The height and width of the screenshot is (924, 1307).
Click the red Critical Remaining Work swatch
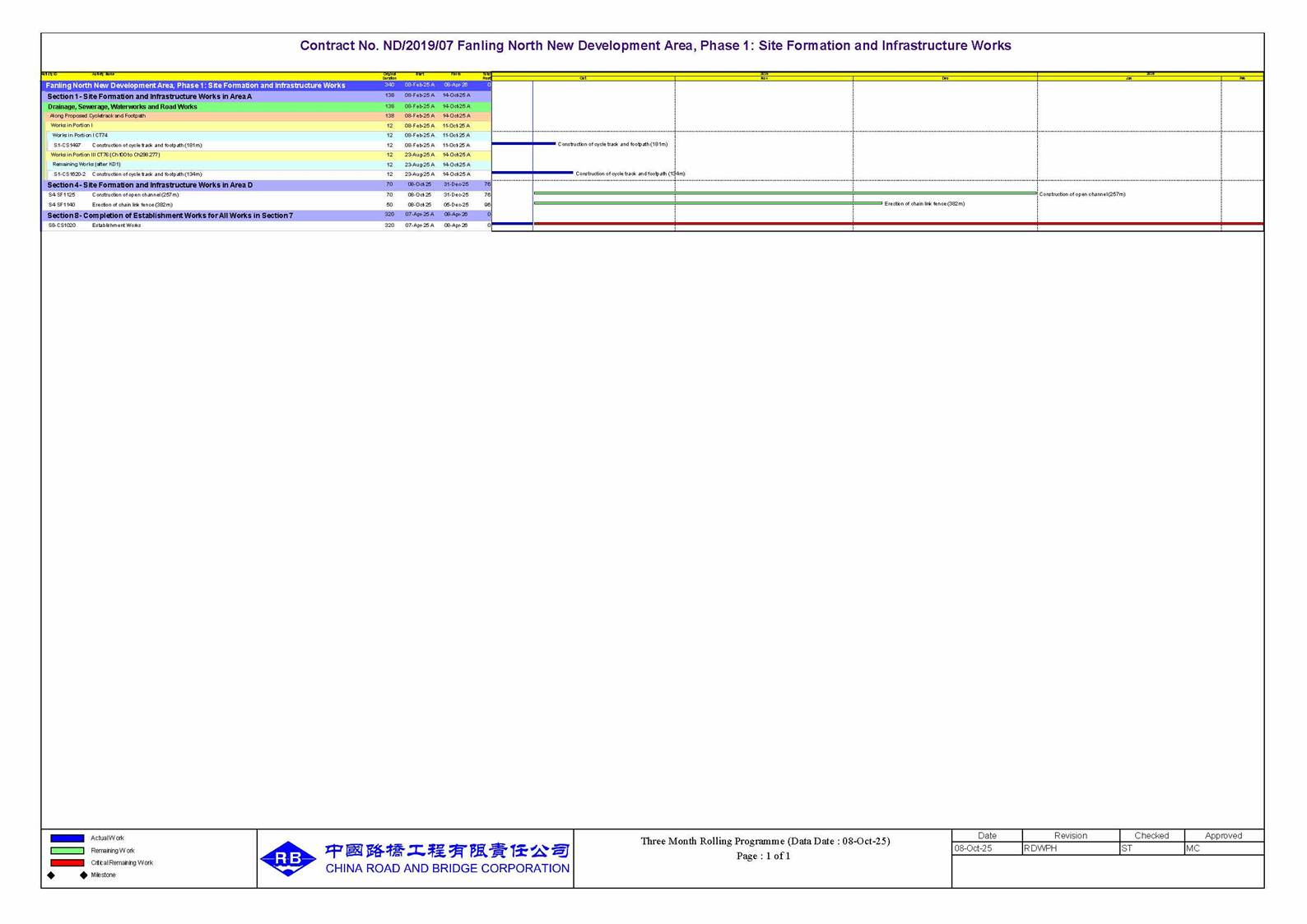pyautogui.click(x=67, y=863)
